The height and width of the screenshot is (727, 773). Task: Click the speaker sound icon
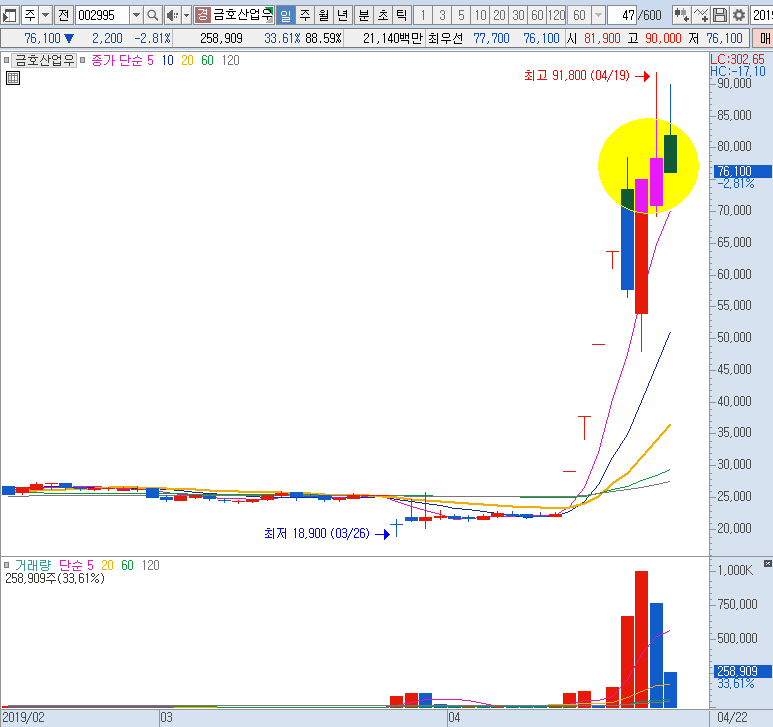pyautogui.click(x=171, y=15)
